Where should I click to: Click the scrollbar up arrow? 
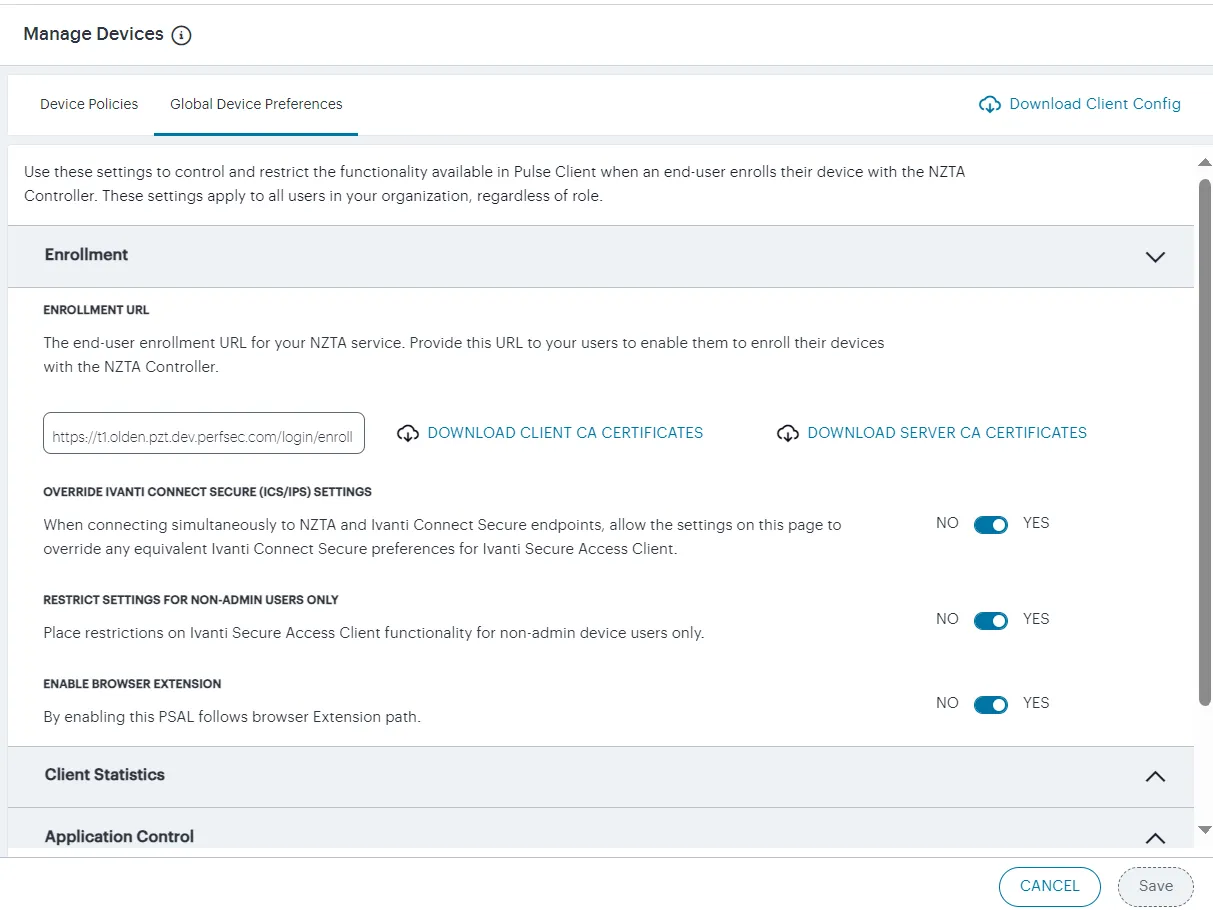tap(1205, 162)
